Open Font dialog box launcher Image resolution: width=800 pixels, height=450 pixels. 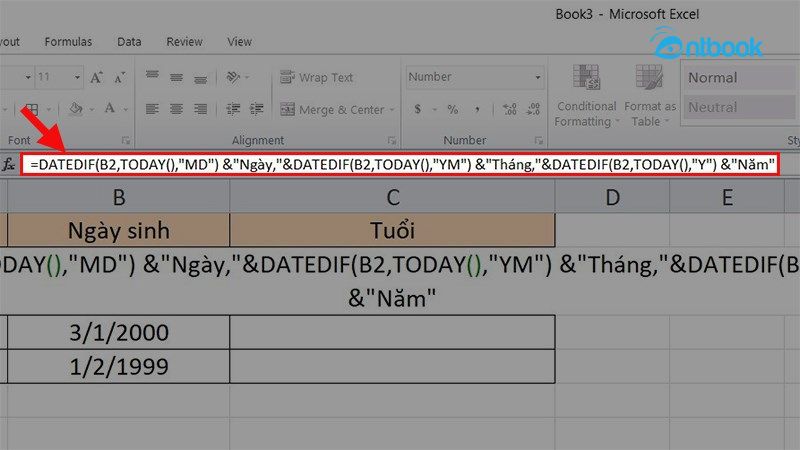(126, 140)
